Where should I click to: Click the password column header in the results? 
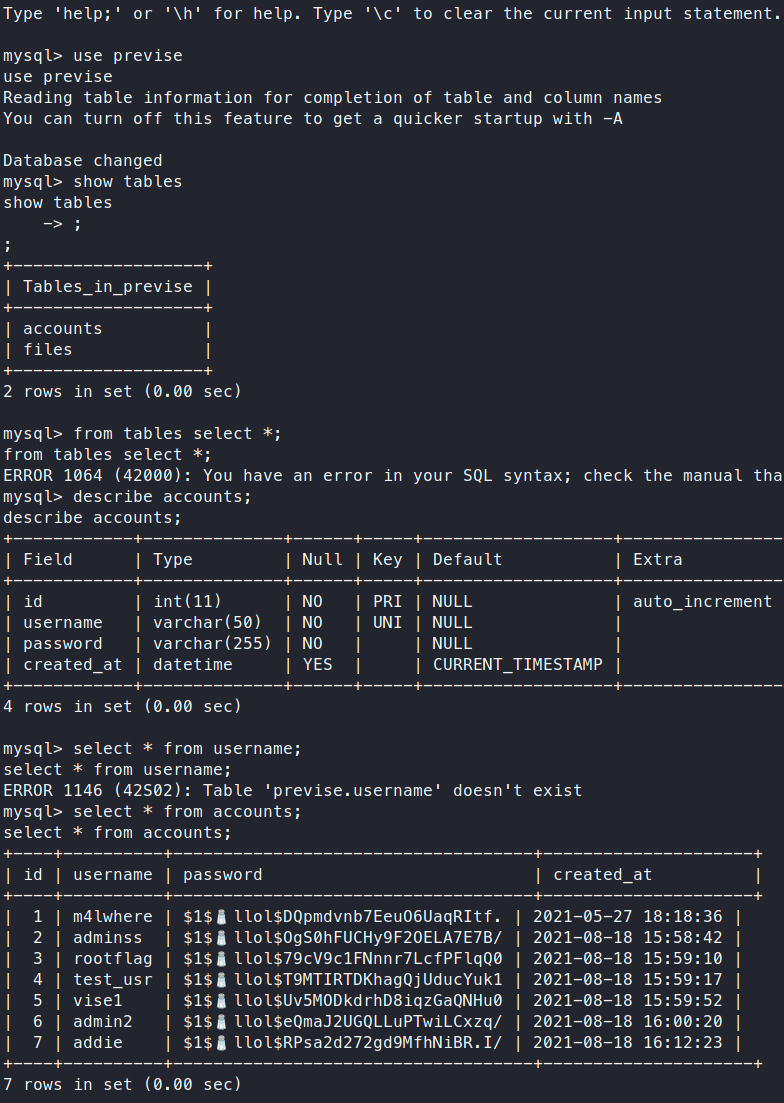[222, 874]
